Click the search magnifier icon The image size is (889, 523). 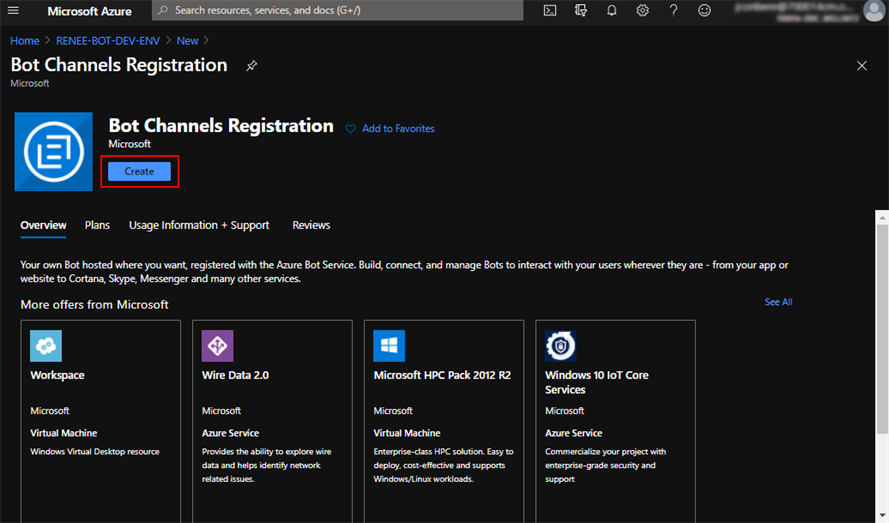pyautogui.click(x=163, y=10)
